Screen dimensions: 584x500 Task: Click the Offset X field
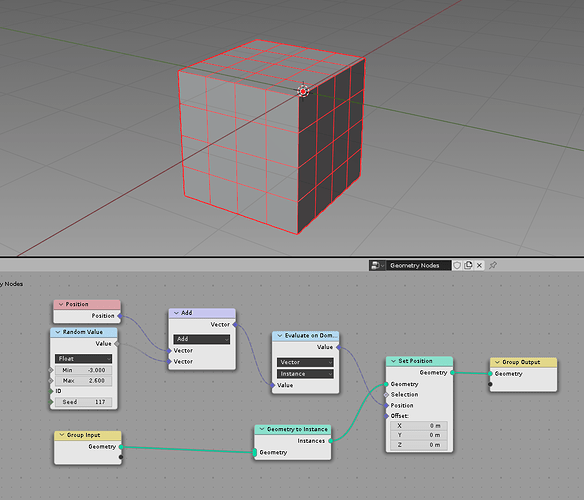pos(419,425)
